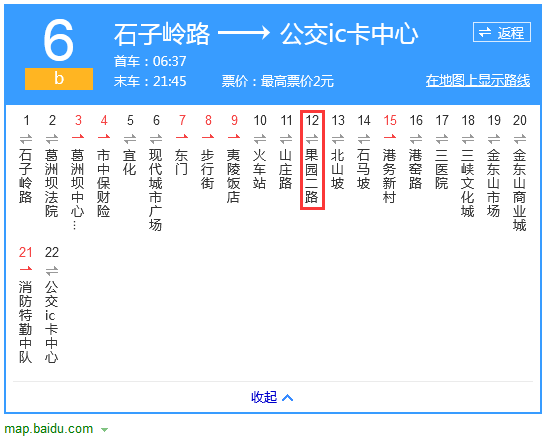Collapse the stop list with 收起

tap(264, 397)
